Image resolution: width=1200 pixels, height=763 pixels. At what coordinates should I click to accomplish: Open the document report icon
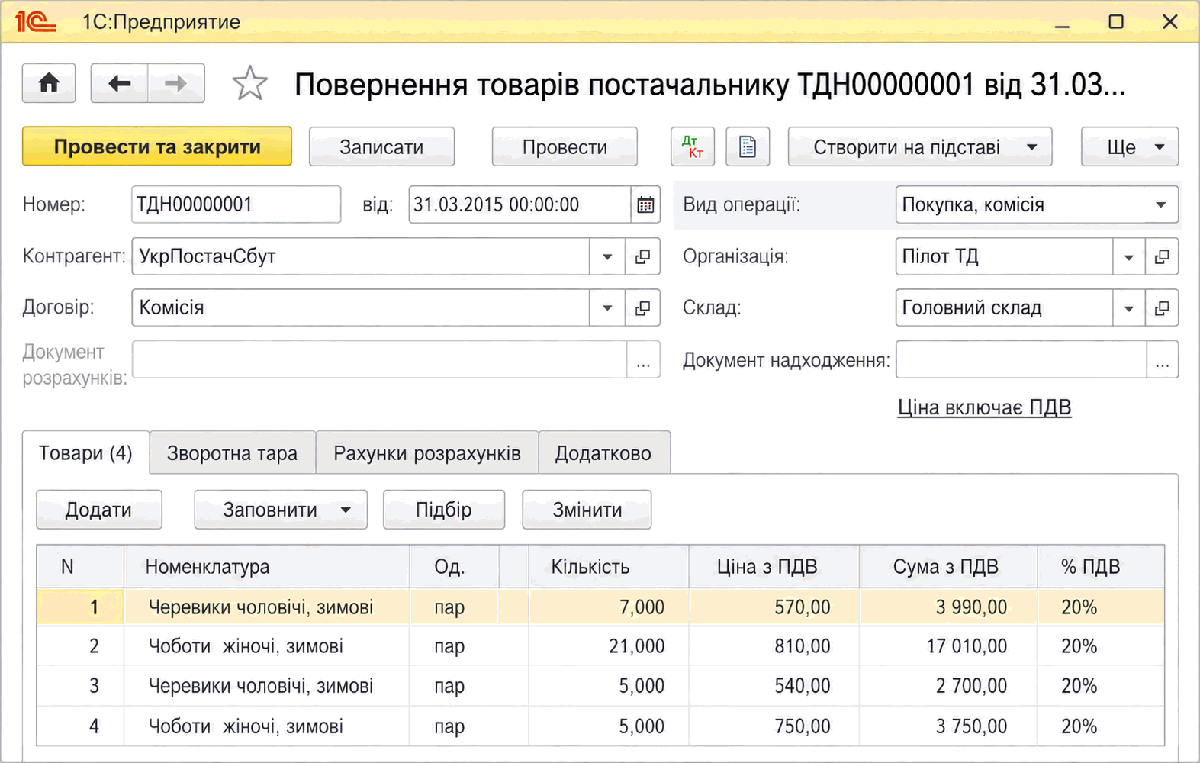[747, 147]
